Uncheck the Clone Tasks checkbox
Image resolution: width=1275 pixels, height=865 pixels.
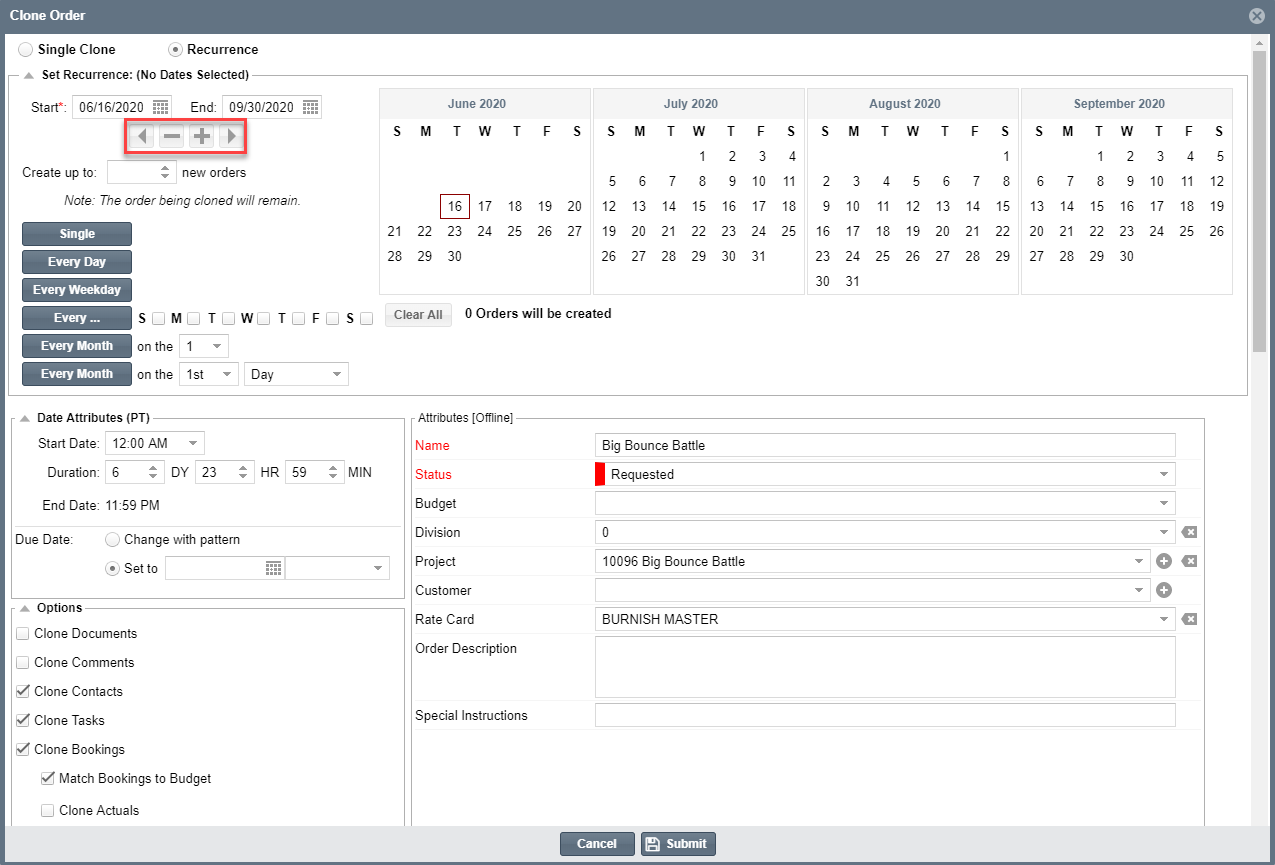(x=22, y=721)
